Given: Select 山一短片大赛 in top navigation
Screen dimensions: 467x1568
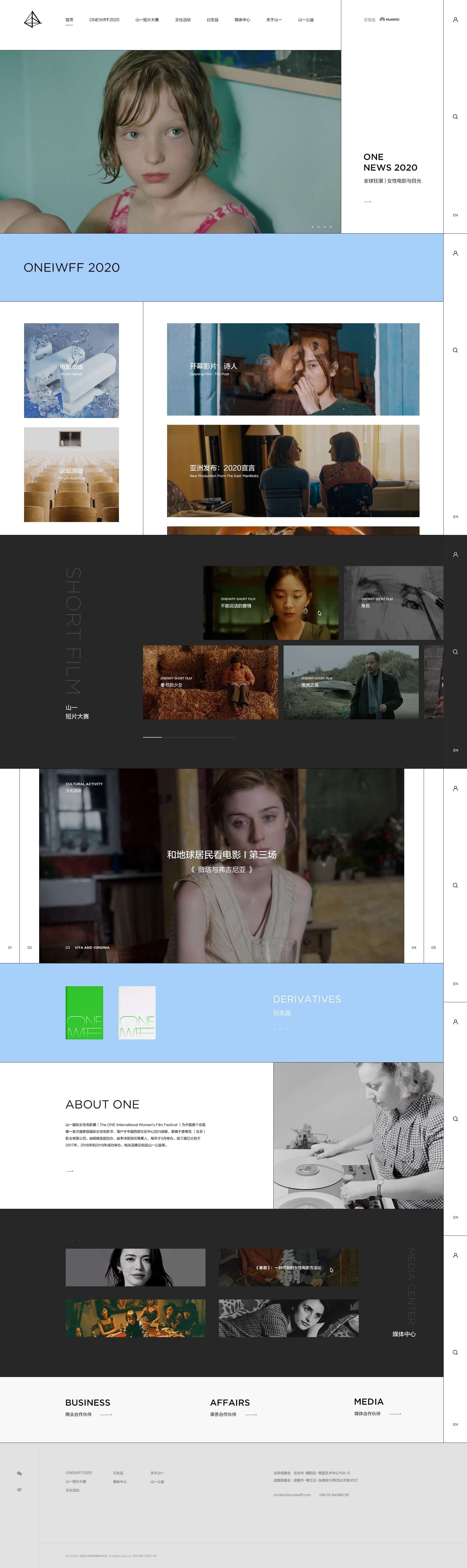Looking at the screenshot, I should click(x=147, y=19).
